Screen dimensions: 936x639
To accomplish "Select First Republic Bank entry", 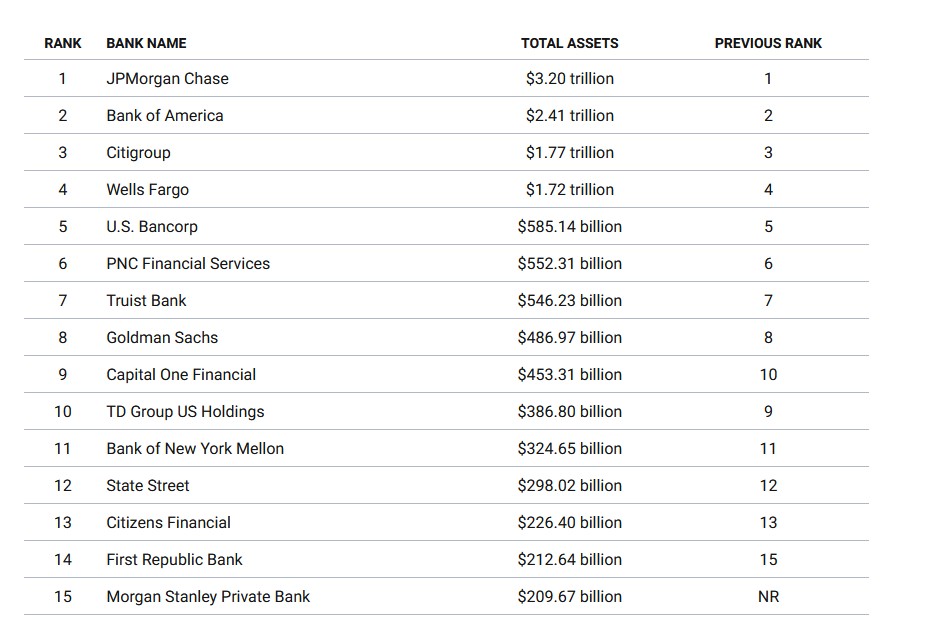I will tap(174, 560).
